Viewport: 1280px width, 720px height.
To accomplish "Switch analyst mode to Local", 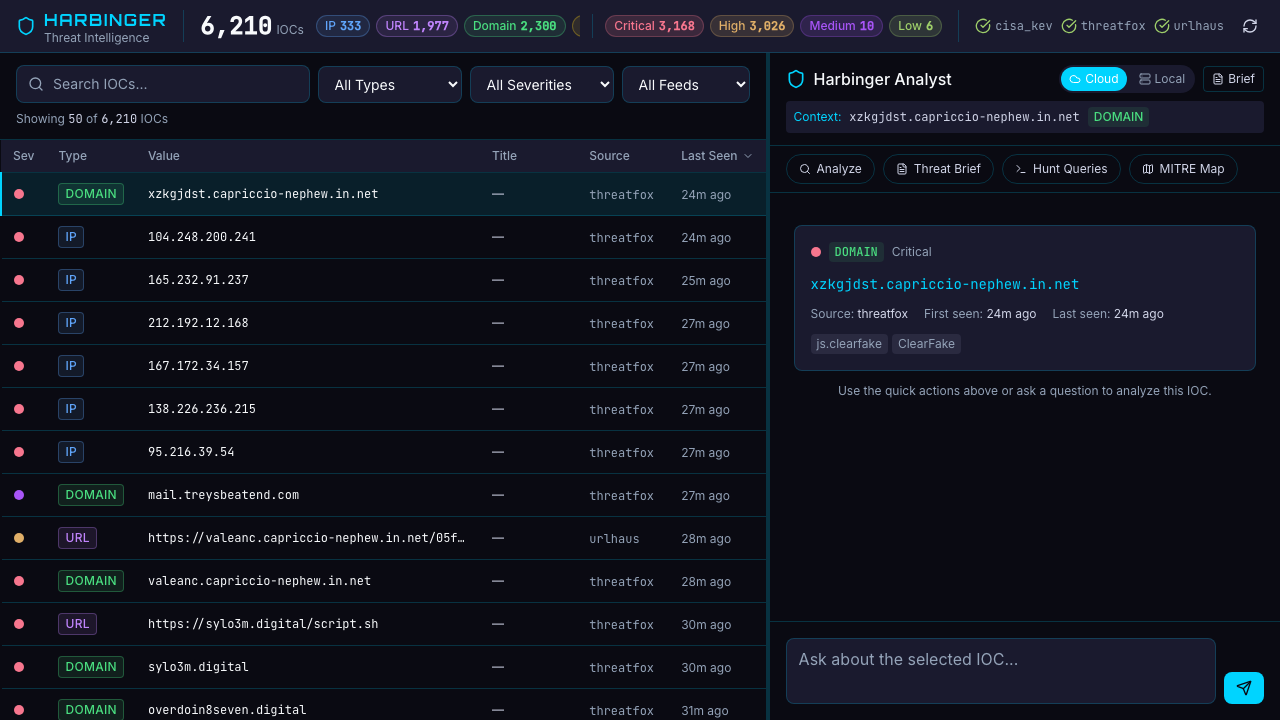I will tap(1161, 79).
